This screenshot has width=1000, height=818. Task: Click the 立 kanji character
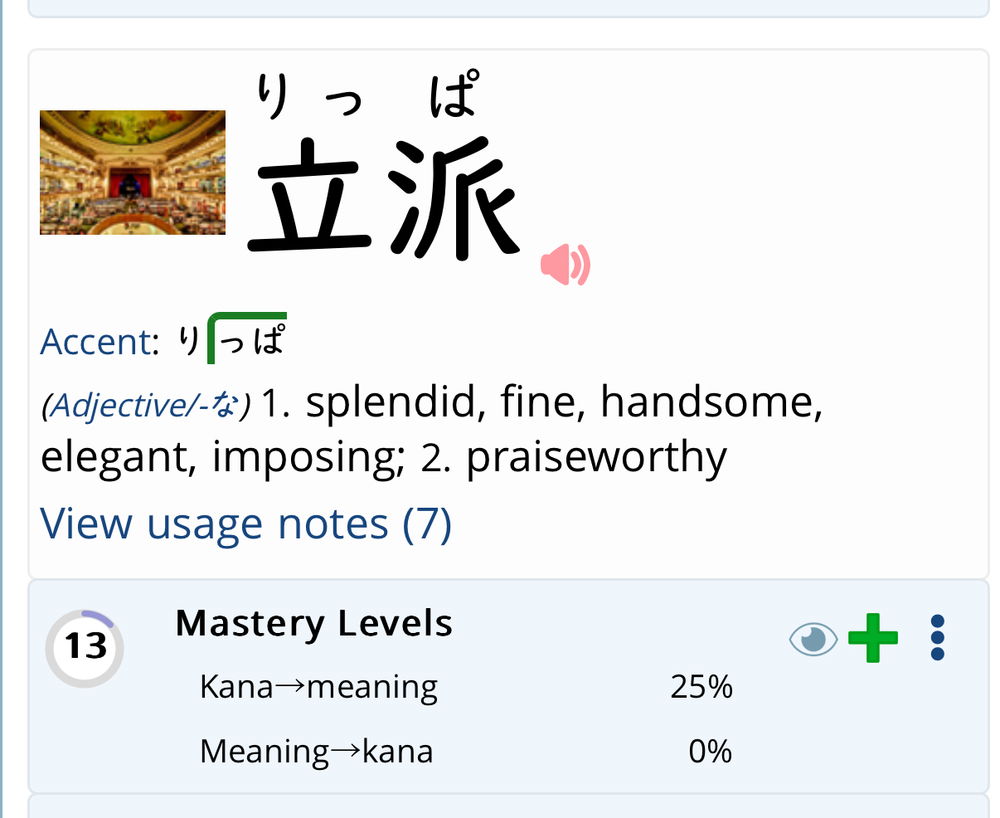[x=310, y=198]
